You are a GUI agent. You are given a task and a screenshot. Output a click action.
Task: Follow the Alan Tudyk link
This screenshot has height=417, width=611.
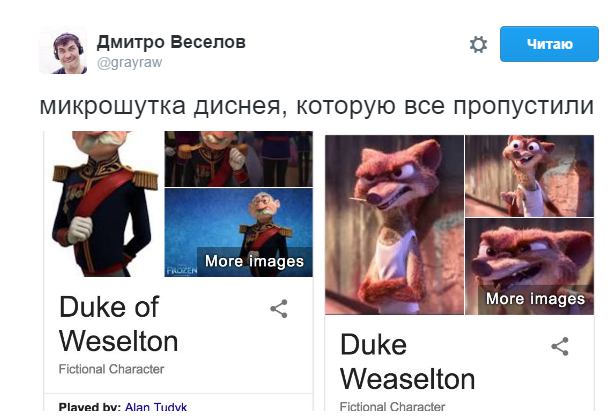click(156, 407)
